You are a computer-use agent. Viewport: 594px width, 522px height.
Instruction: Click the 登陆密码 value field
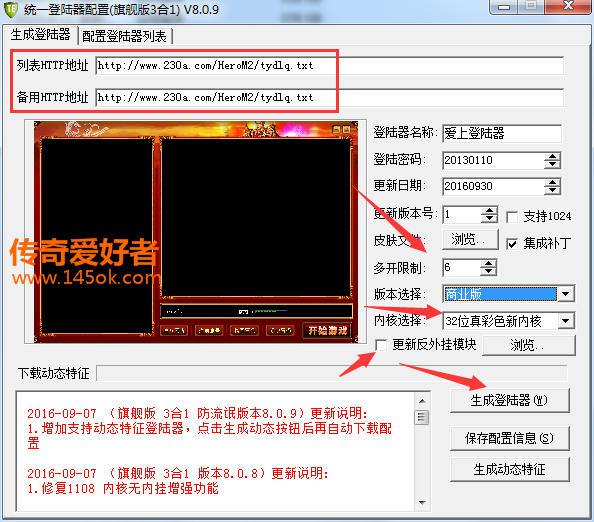click(x=494, y=160)
